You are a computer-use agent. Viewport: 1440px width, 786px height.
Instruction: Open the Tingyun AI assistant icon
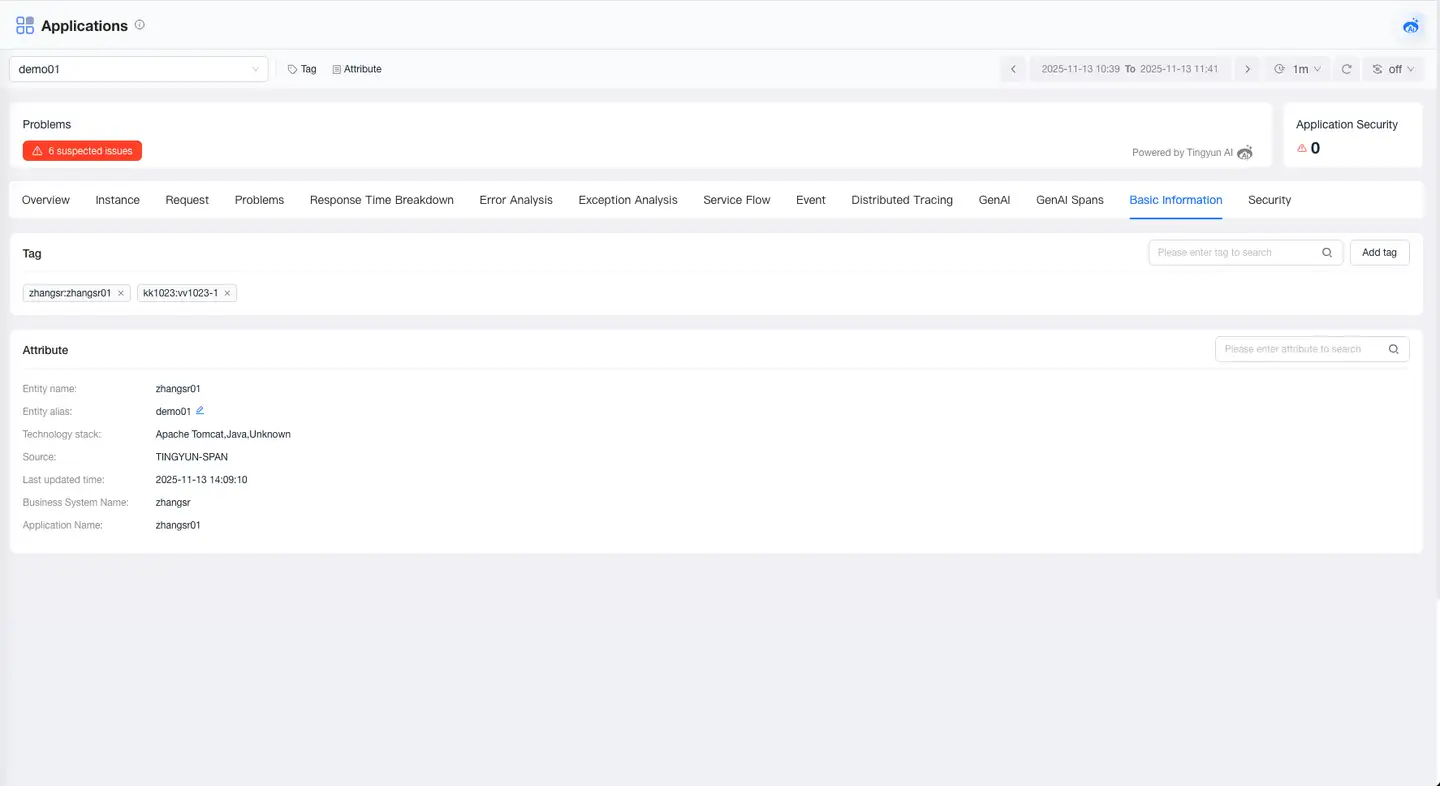(1411, 26)
